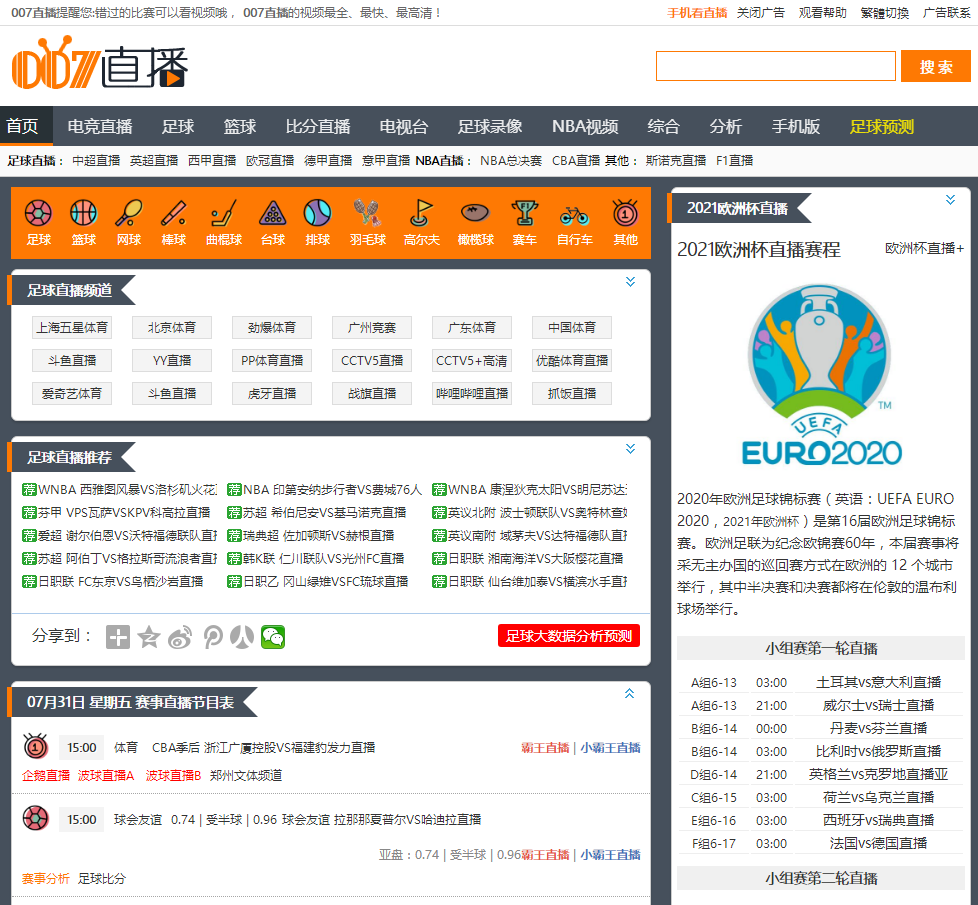978x905 pixels.
Task: Select the 排球 volleyball icon
Action: point(317,213)
